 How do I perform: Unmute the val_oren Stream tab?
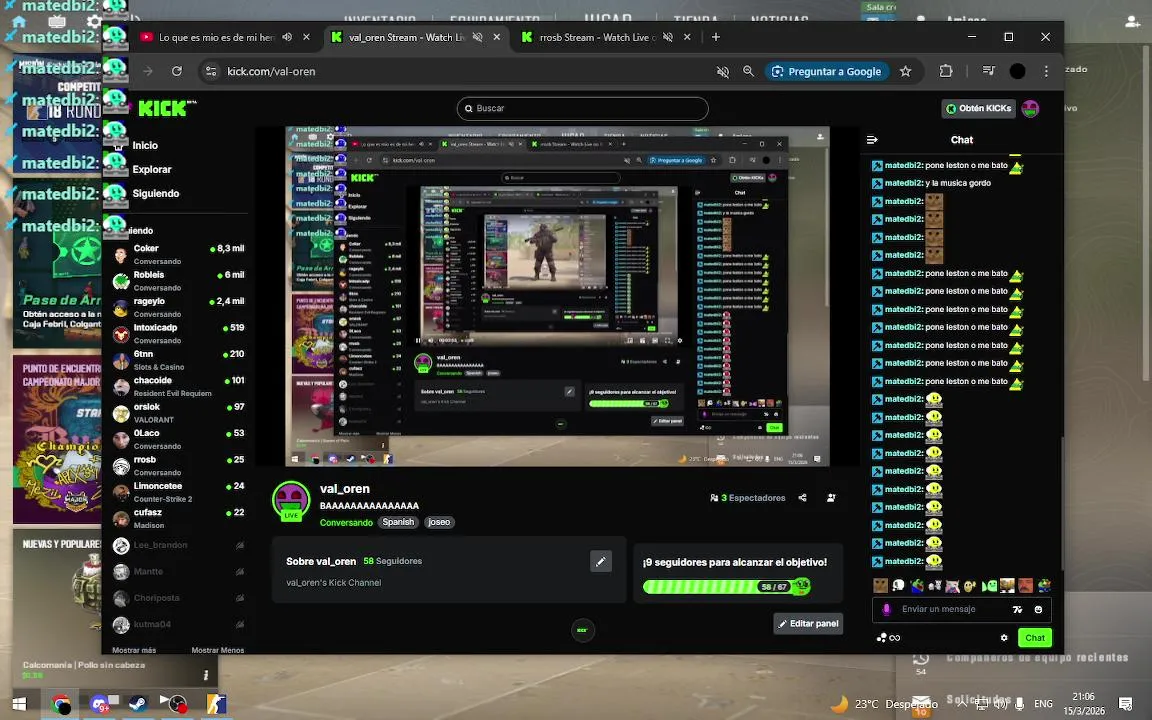(x=478, y=37)
